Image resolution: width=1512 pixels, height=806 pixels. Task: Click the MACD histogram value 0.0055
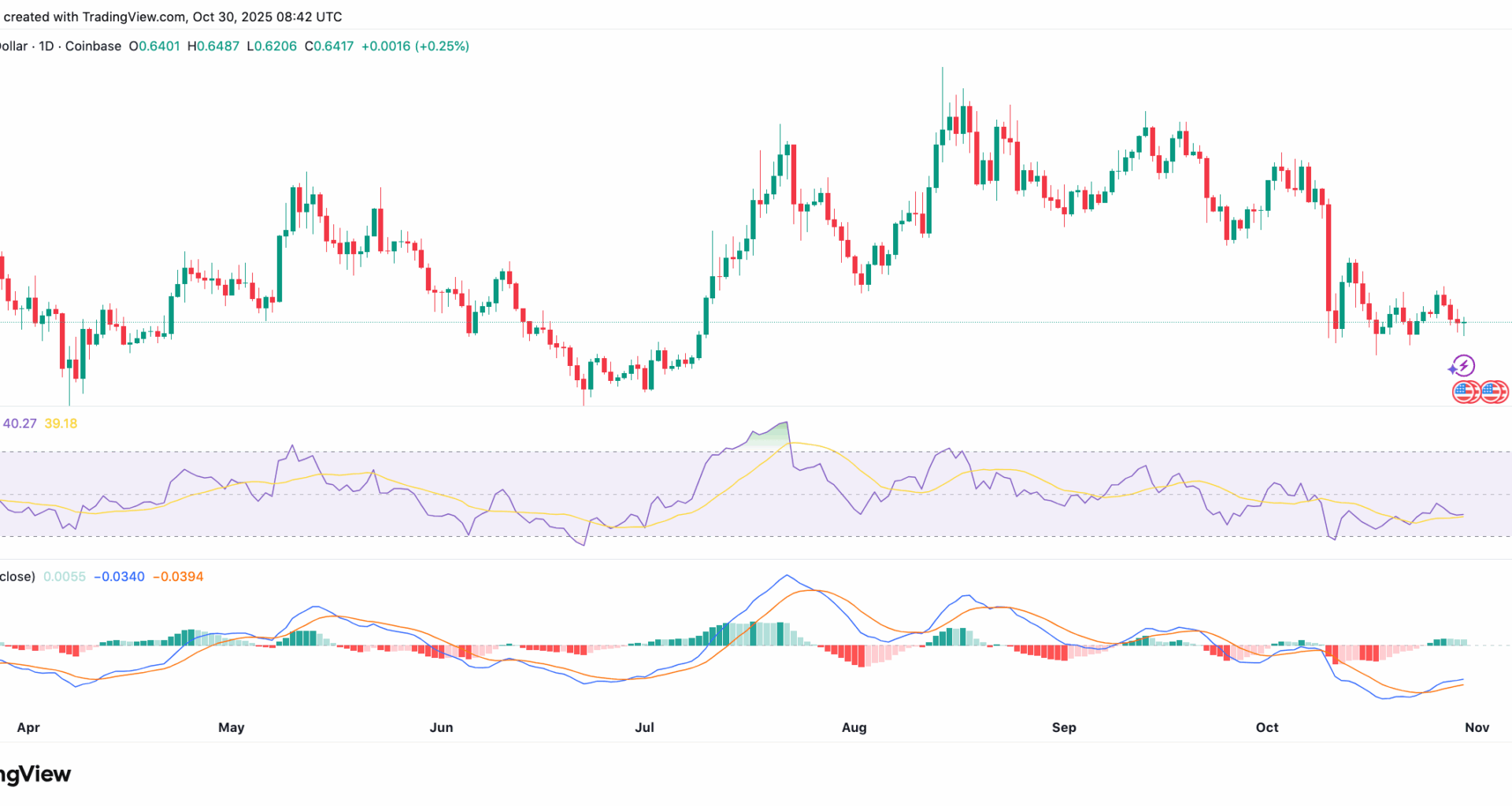pos(65,577)
